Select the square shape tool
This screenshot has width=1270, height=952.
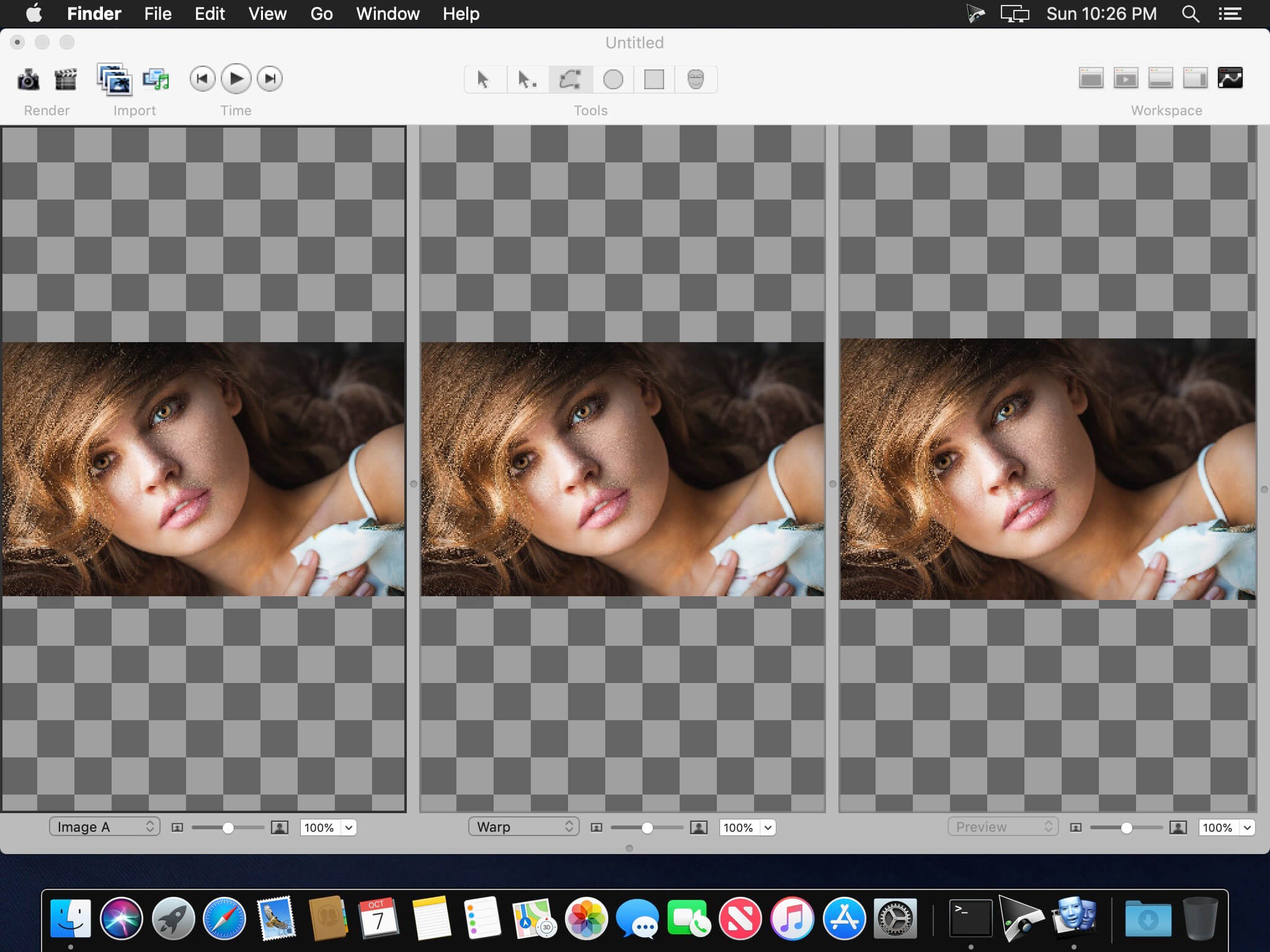(654, 79)
